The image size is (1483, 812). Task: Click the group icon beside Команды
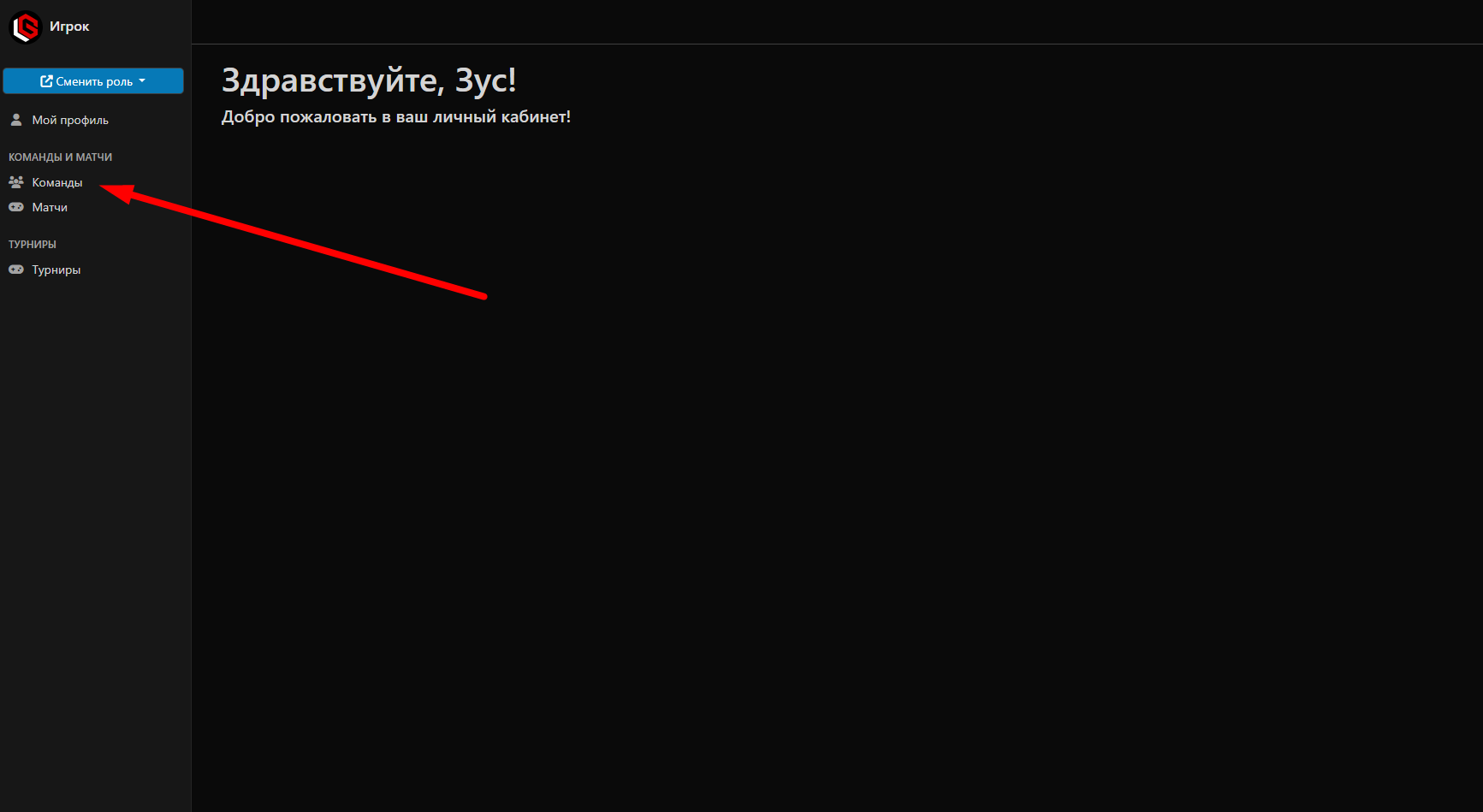16,182
